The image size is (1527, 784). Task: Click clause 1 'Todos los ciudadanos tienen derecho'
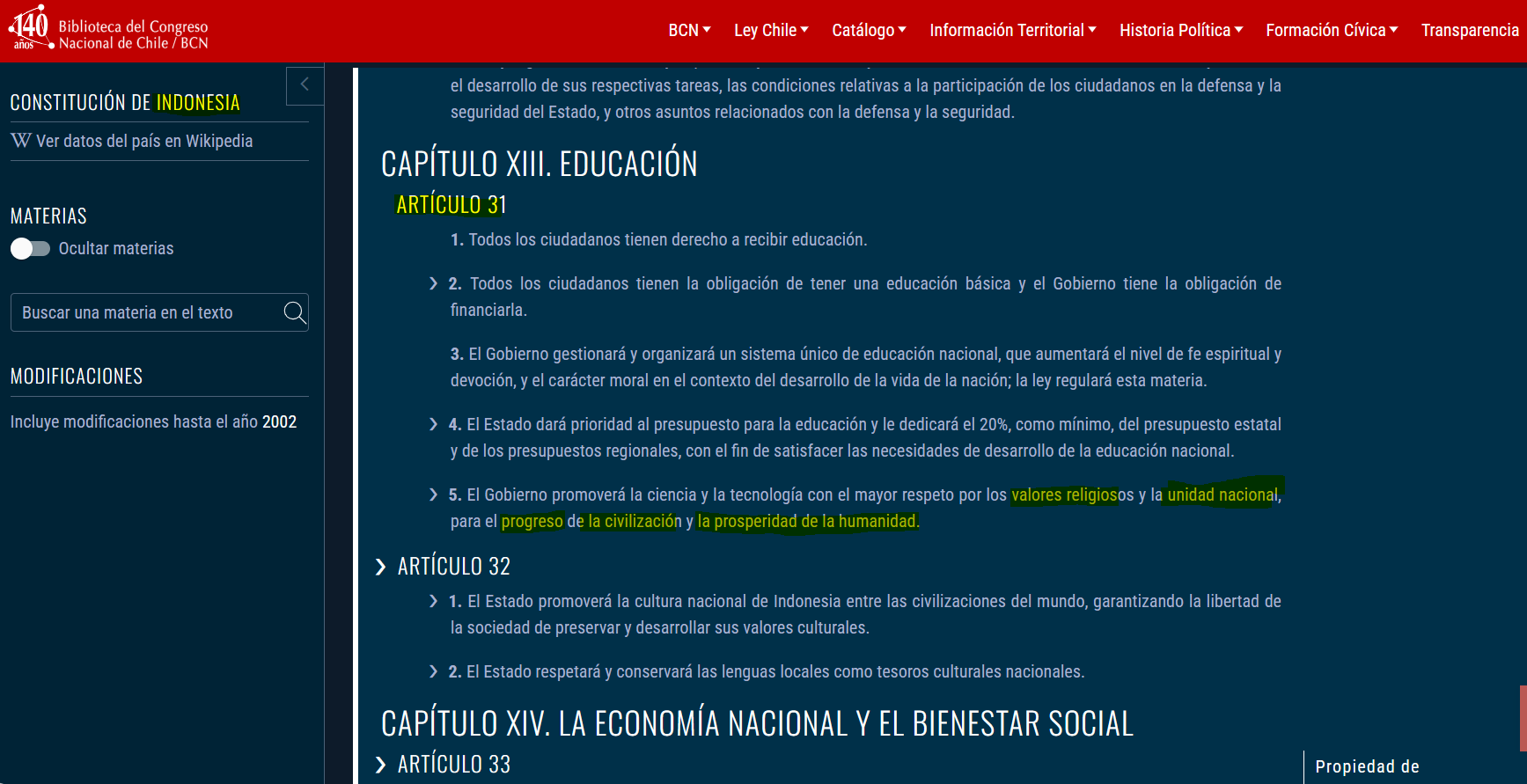pyautogui.click(x=658, y=239)
